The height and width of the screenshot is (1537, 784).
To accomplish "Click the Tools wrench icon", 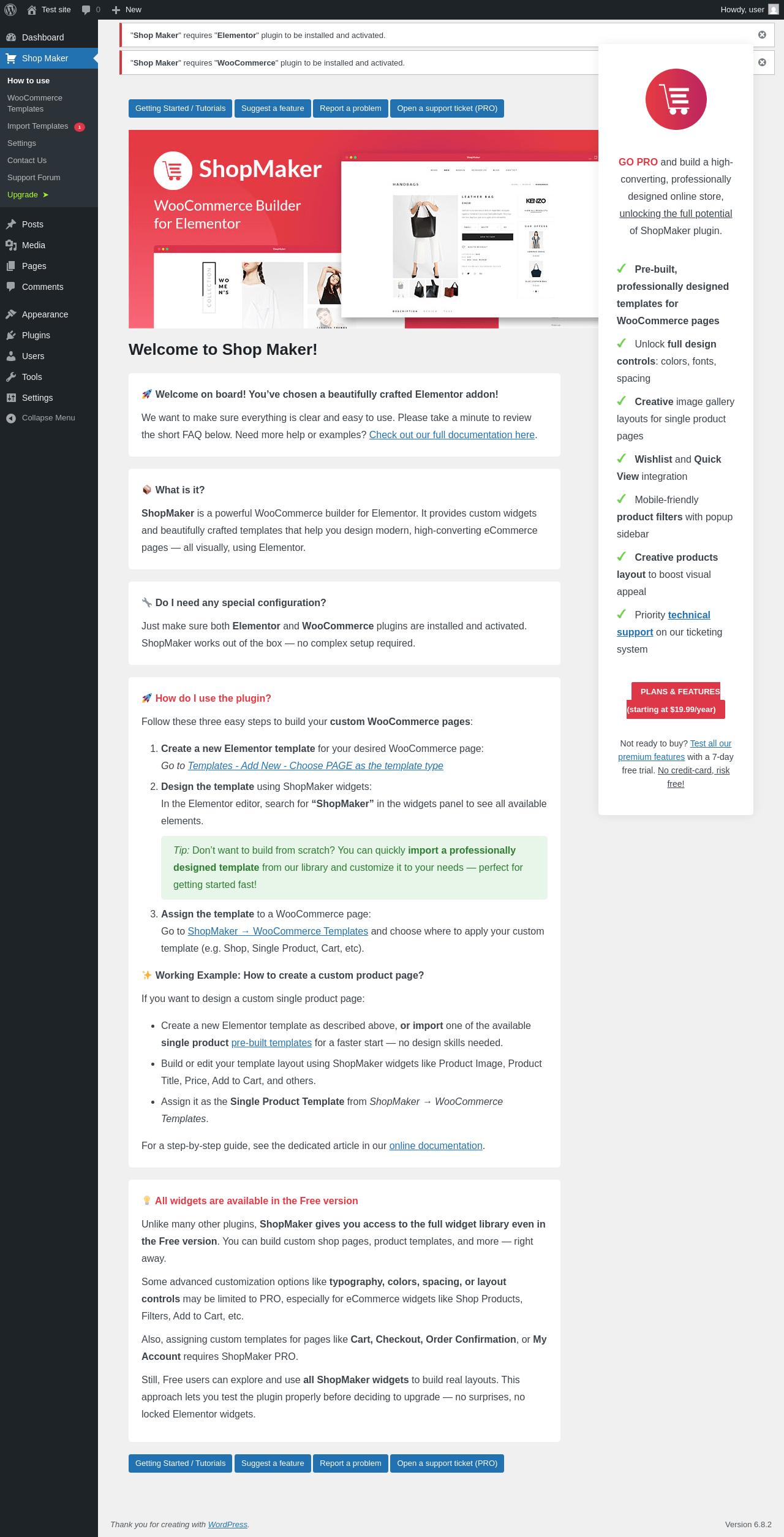I will [x=11, y=377].
